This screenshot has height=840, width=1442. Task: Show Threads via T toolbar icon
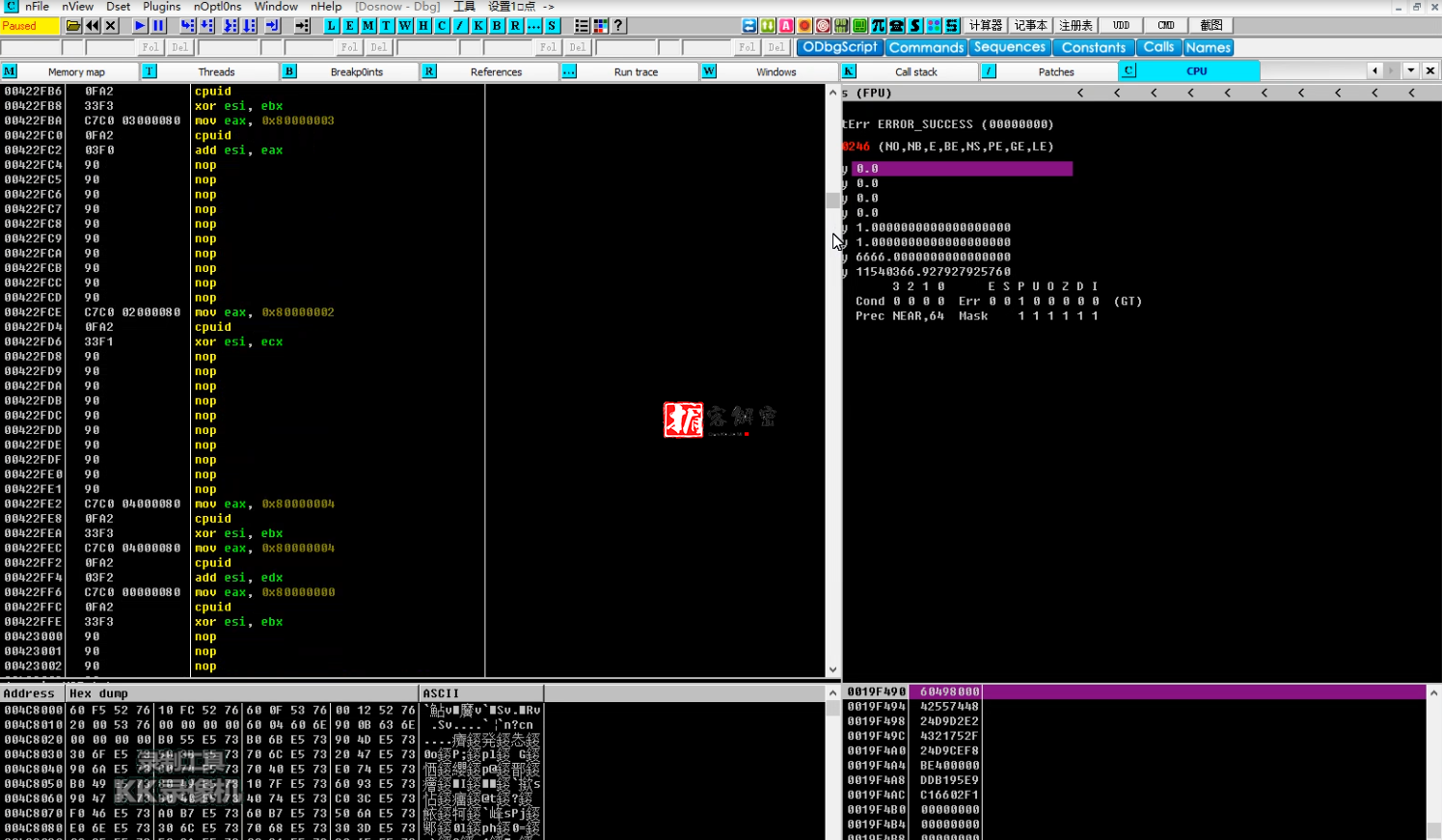[x=386, y=25]
